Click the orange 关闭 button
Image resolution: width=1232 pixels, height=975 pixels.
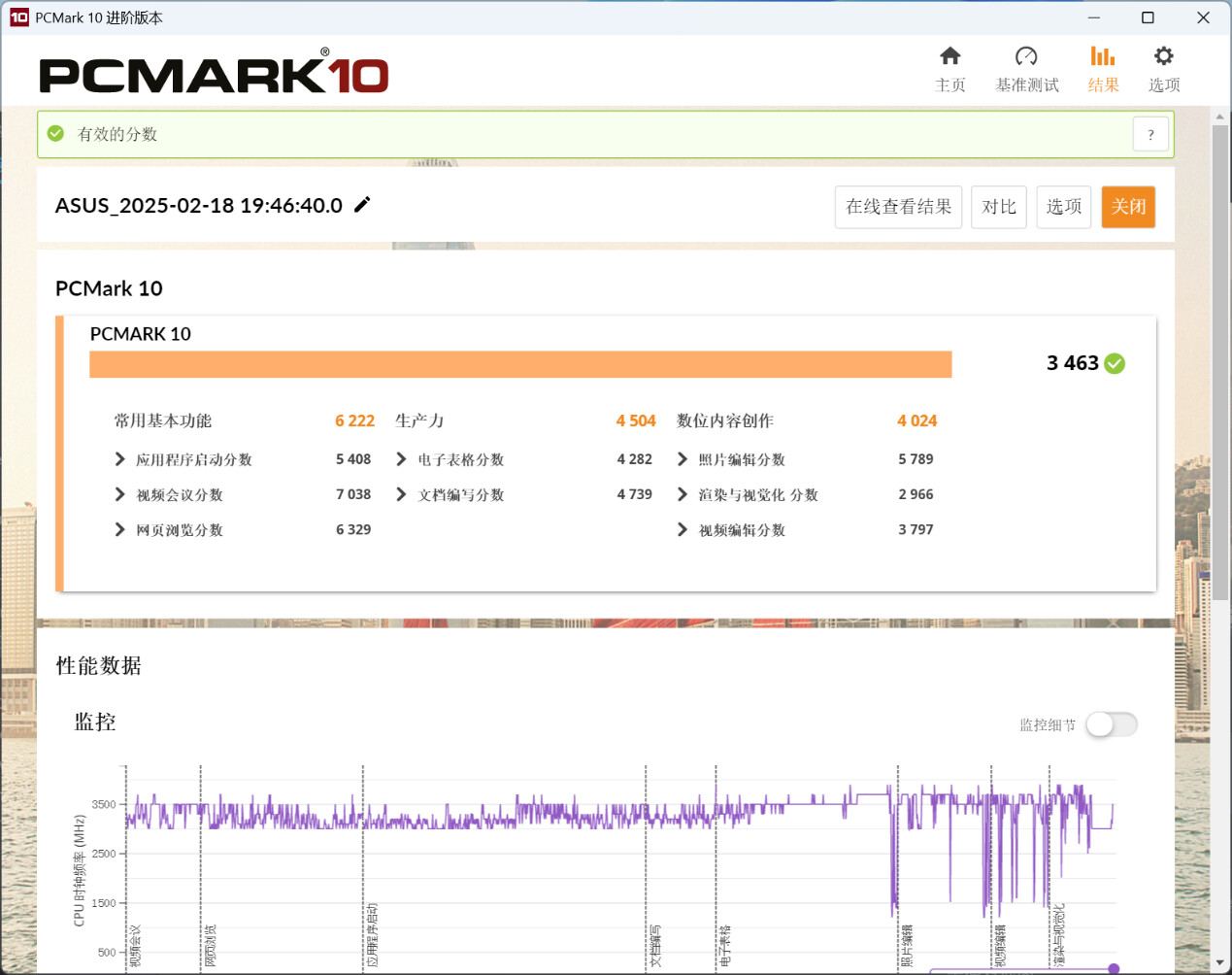point(1128,207)
